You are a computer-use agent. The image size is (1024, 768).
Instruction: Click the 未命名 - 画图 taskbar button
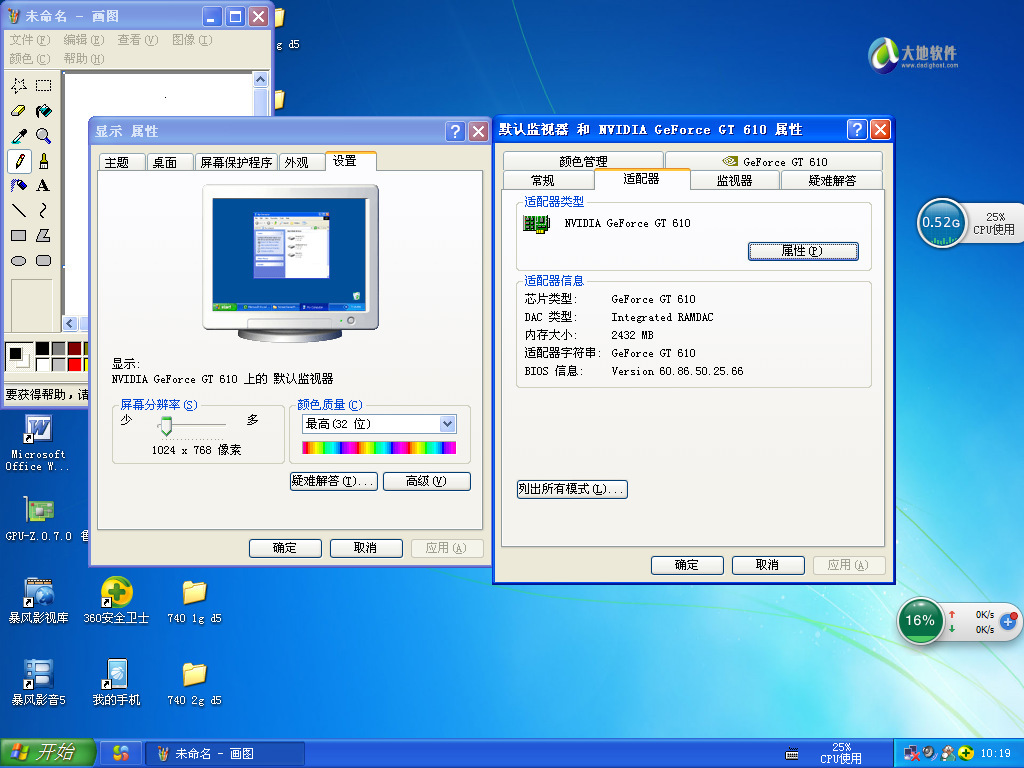[224, 754]
